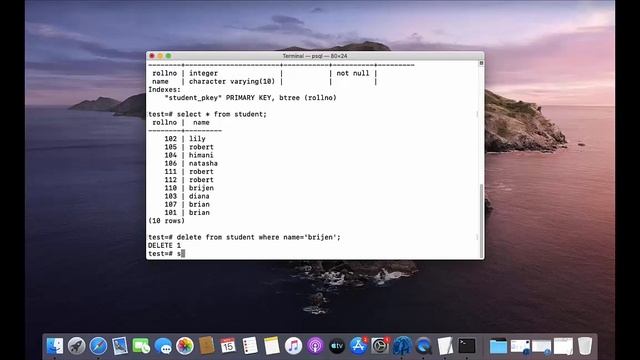Viewport: 640px width, 360px height.
Task: Click the row '110 | brijen'
Action: coord(189,188)
